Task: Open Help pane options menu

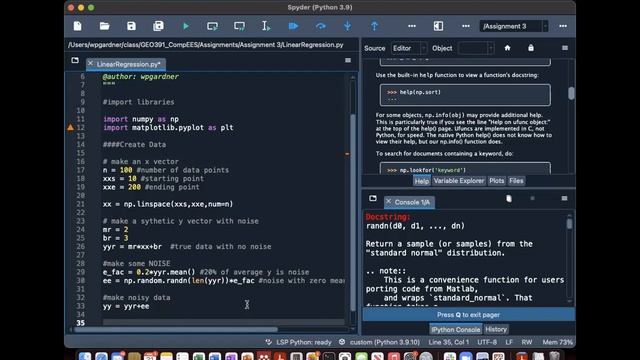Action: (x=565, y=48)
